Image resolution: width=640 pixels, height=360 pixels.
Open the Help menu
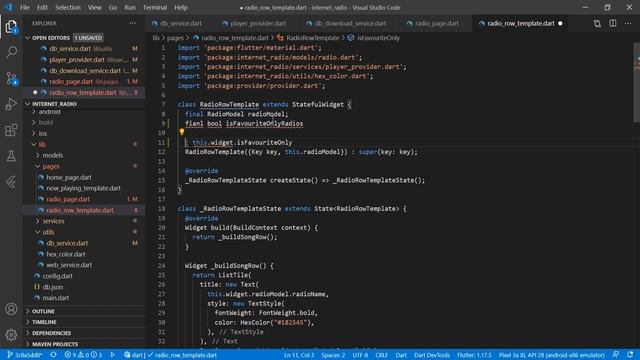[181, 7]
